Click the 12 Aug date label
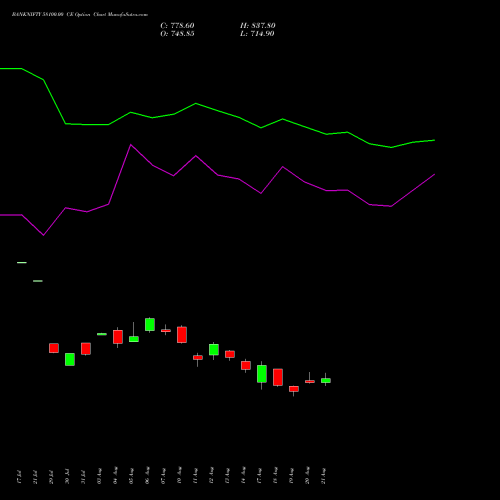 coord(211,476)
